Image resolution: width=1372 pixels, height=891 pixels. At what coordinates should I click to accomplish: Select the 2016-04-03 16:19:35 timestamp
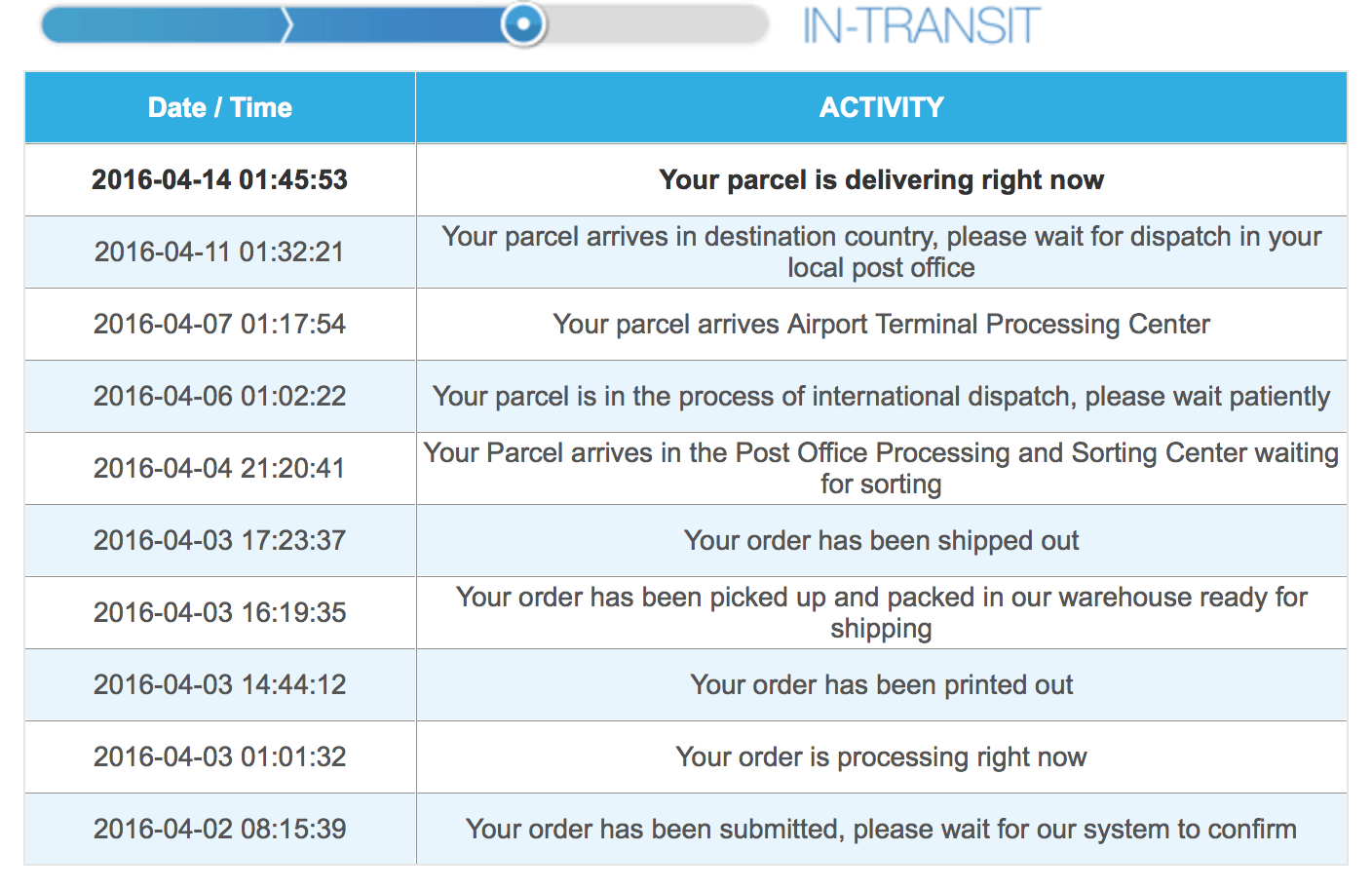[x=220, y=612]
